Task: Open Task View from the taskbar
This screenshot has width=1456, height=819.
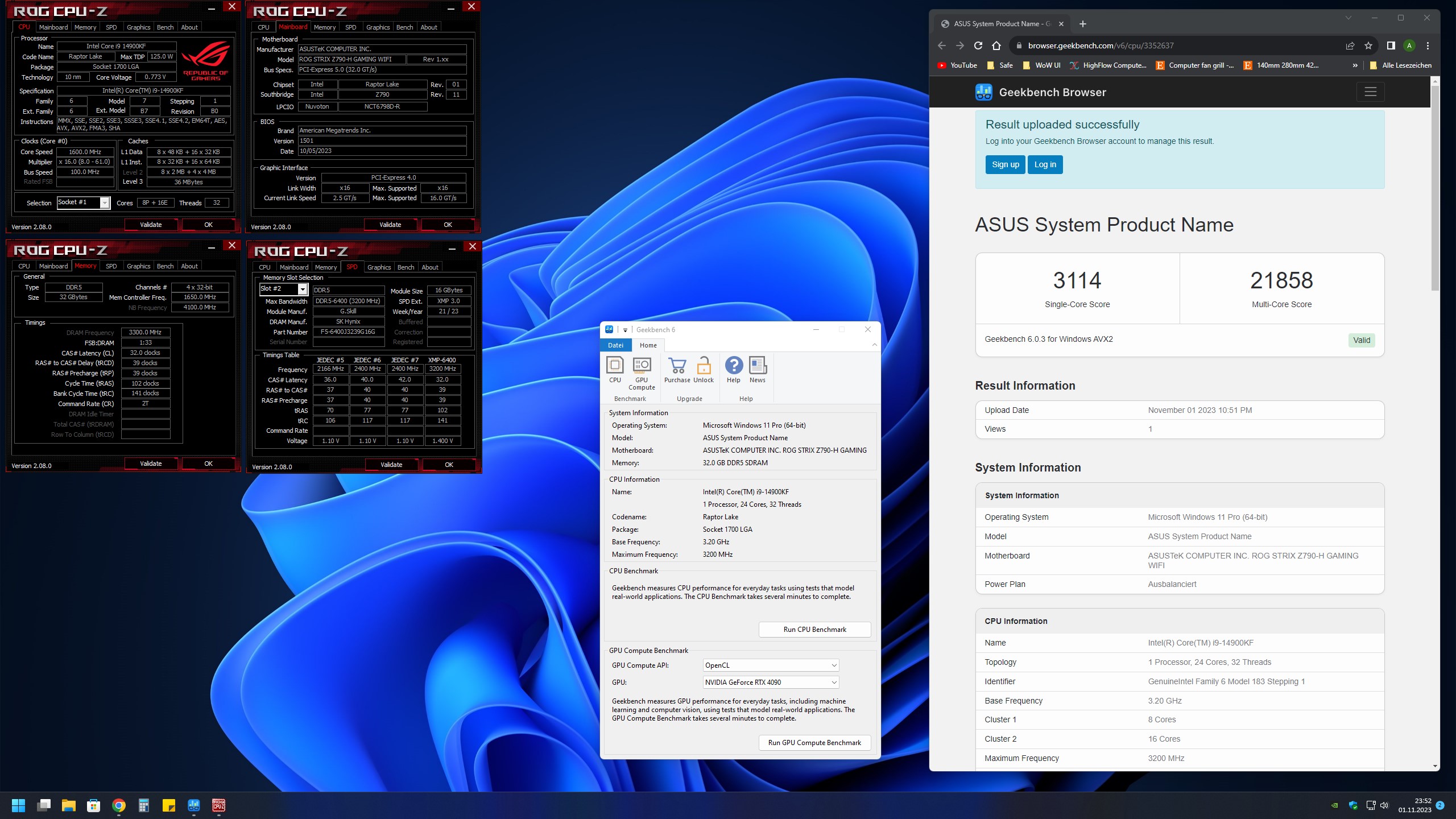Action: tap(44, 805)
